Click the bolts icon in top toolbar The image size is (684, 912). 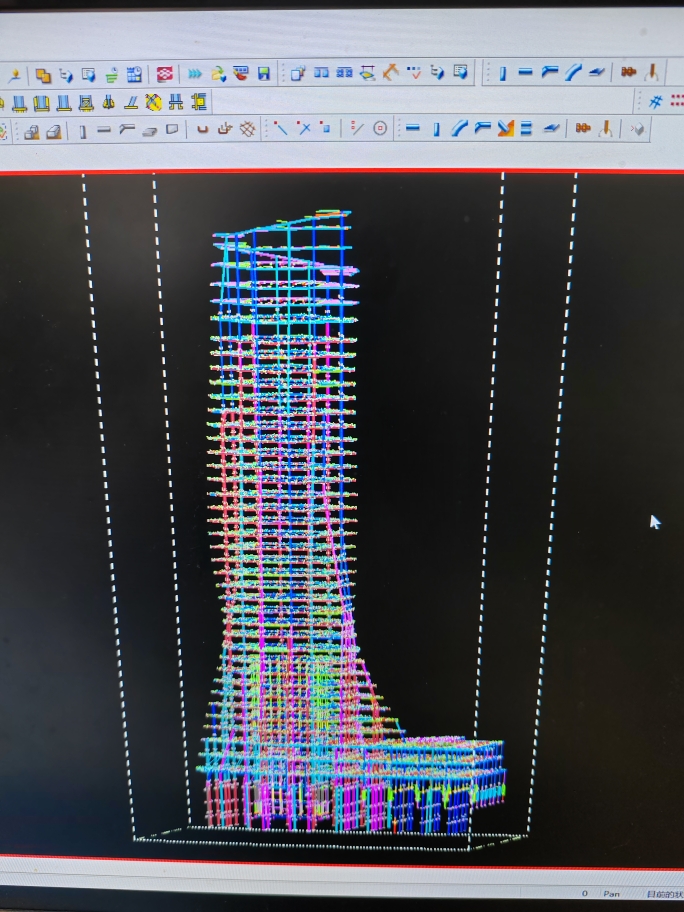click(628, 73)
